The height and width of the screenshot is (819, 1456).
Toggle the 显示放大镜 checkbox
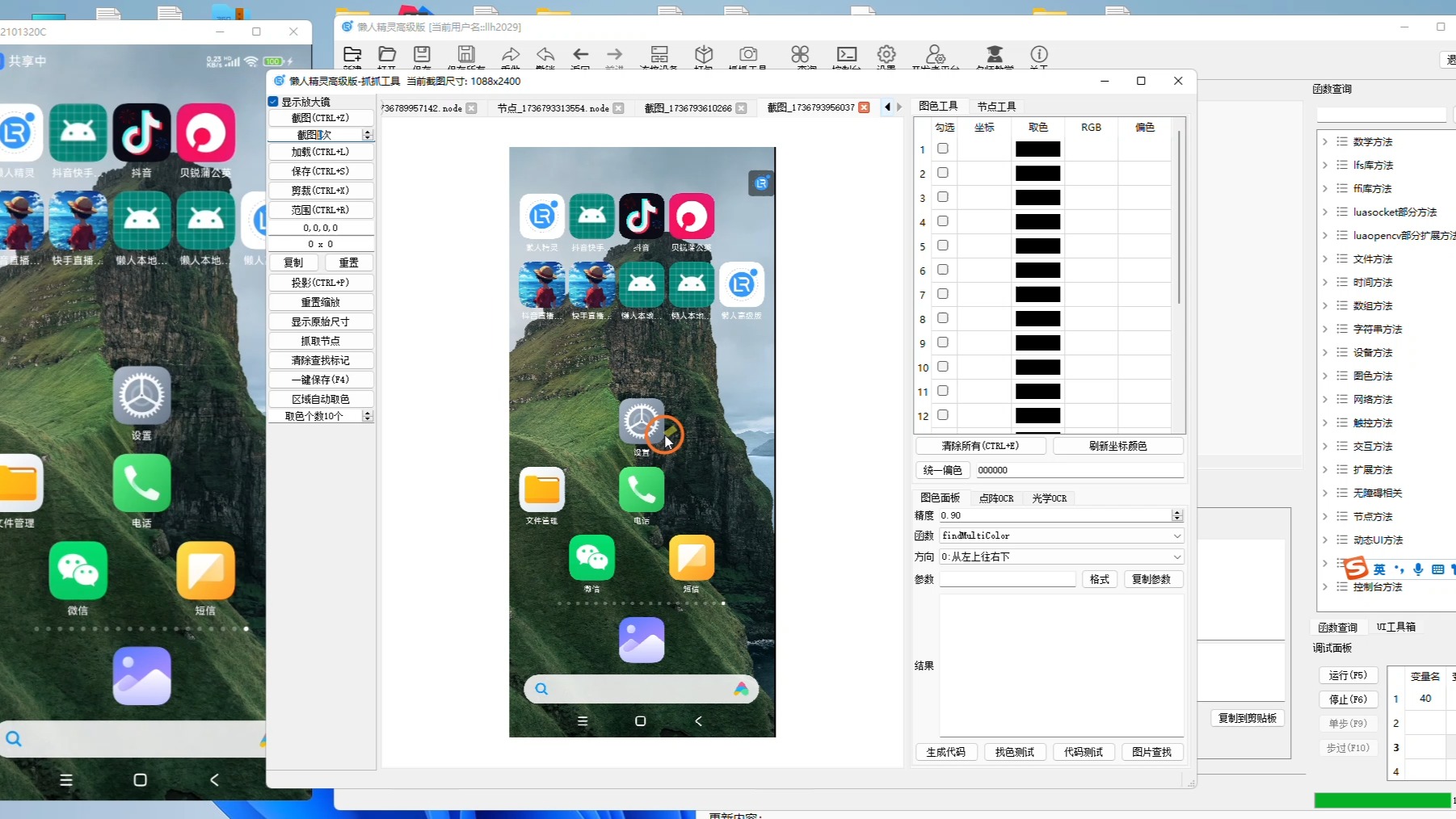(273, 102)
